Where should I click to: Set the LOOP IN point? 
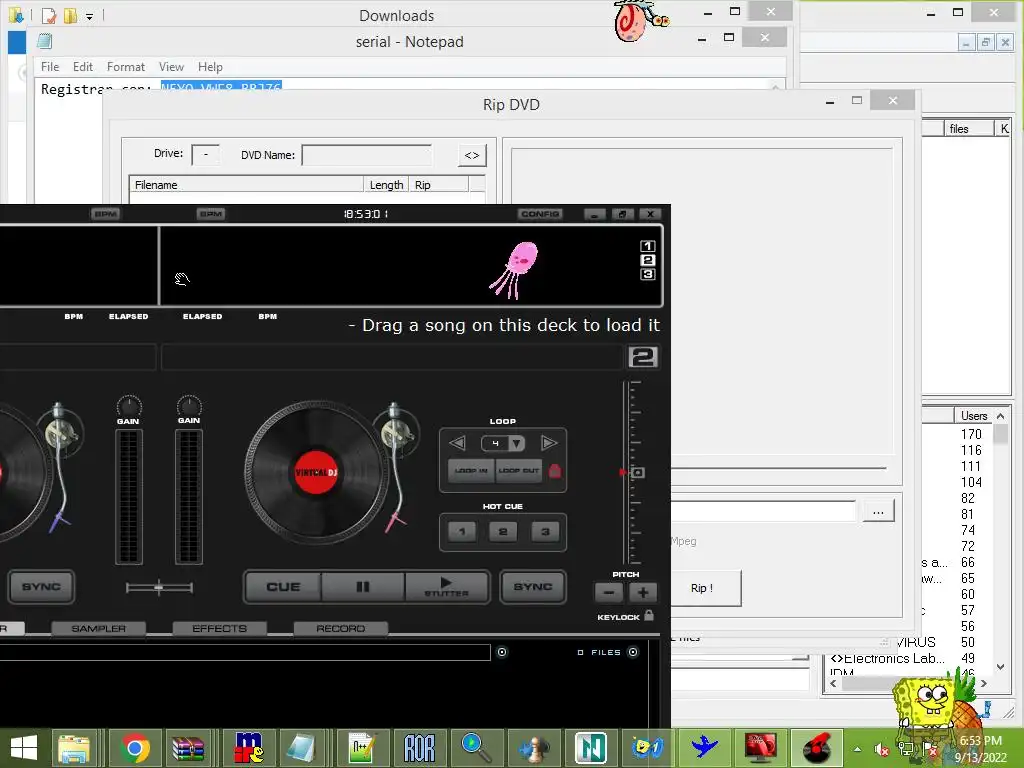[x=471, y=470]
